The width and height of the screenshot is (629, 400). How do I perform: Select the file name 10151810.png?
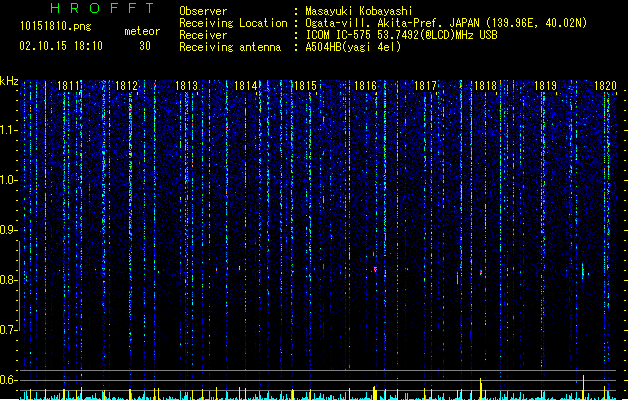56,27
